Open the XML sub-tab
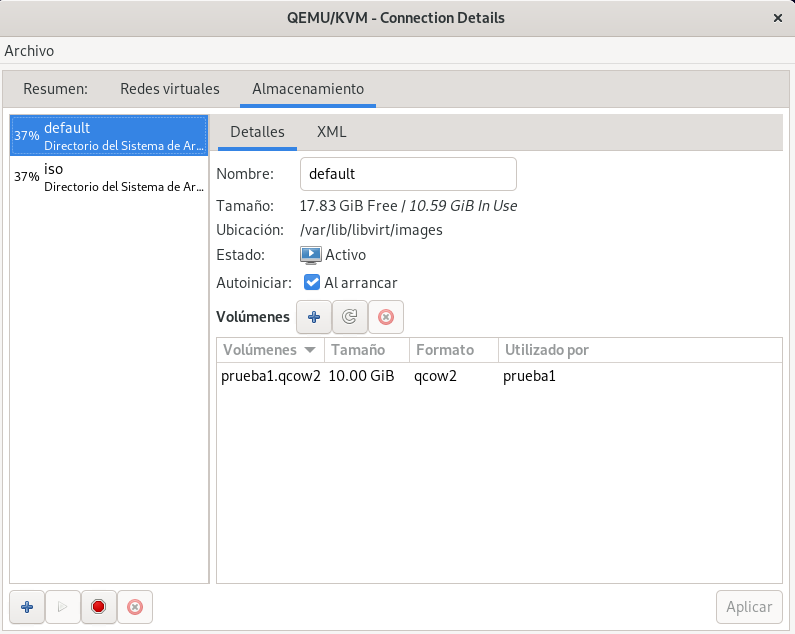The height and width of the screenshot is (634, 795). [x=332, y=132]
